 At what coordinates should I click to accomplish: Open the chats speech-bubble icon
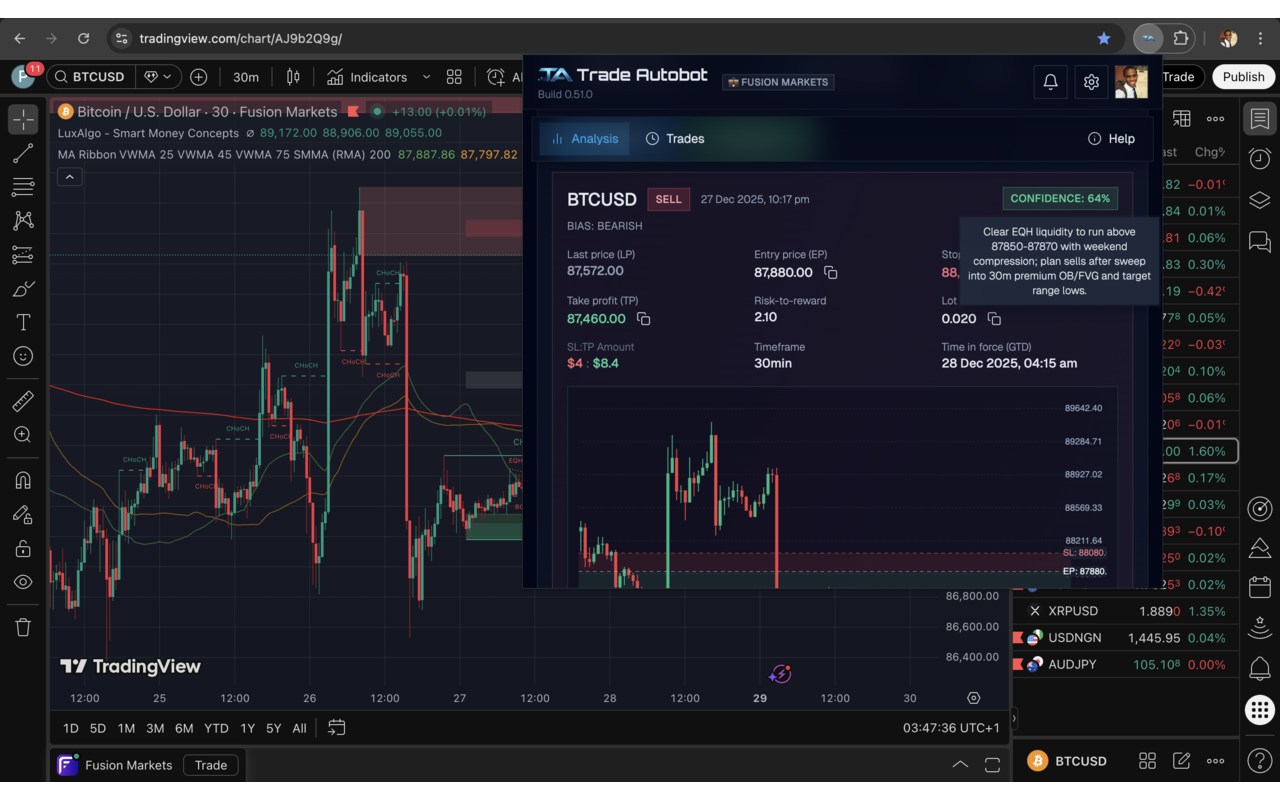coord(1260,242)
